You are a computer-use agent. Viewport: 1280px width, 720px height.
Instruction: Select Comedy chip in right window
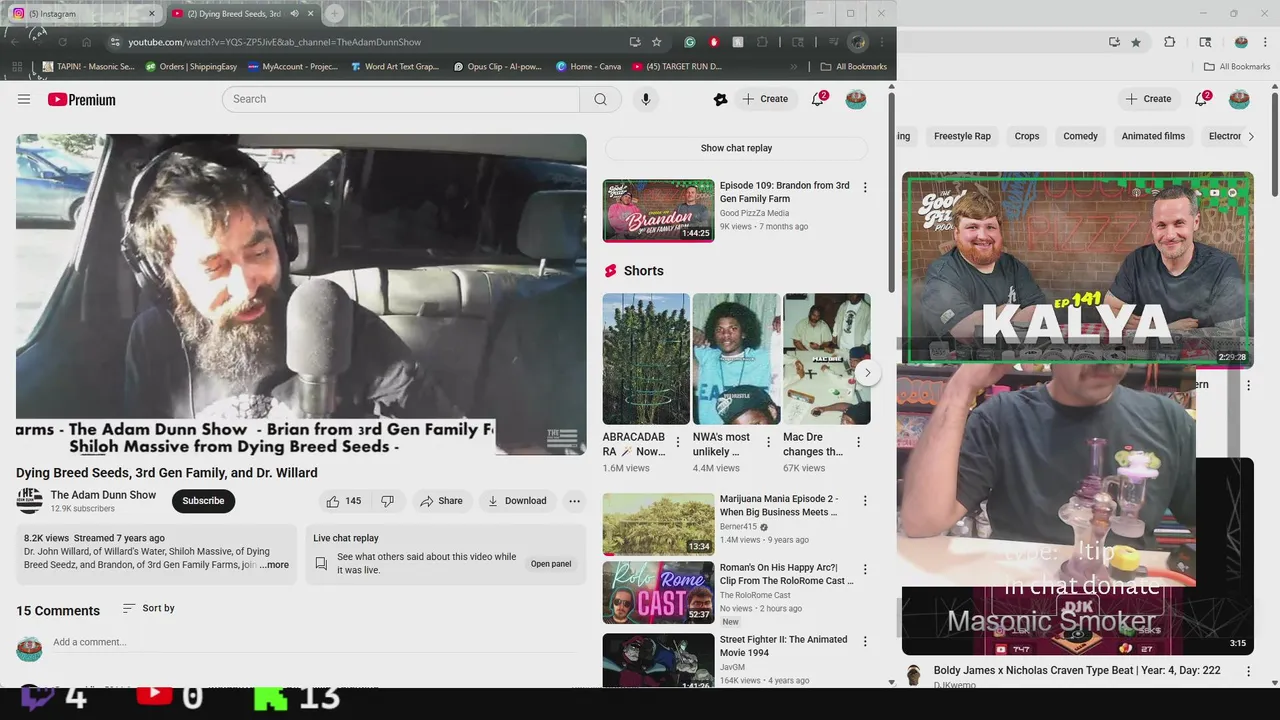pyautogui.click(x=1080, y=136)
